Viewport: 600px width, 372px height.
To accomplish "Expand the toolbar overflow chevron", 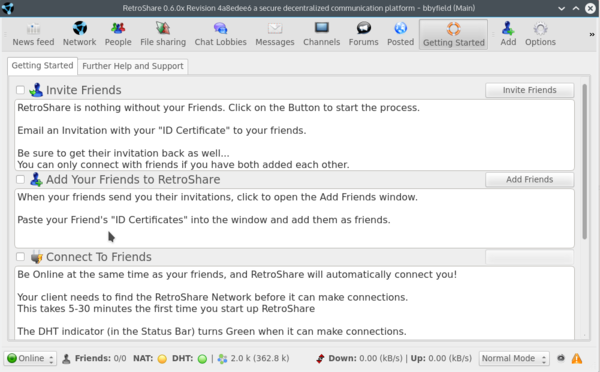I will click(x=592, y=34).
